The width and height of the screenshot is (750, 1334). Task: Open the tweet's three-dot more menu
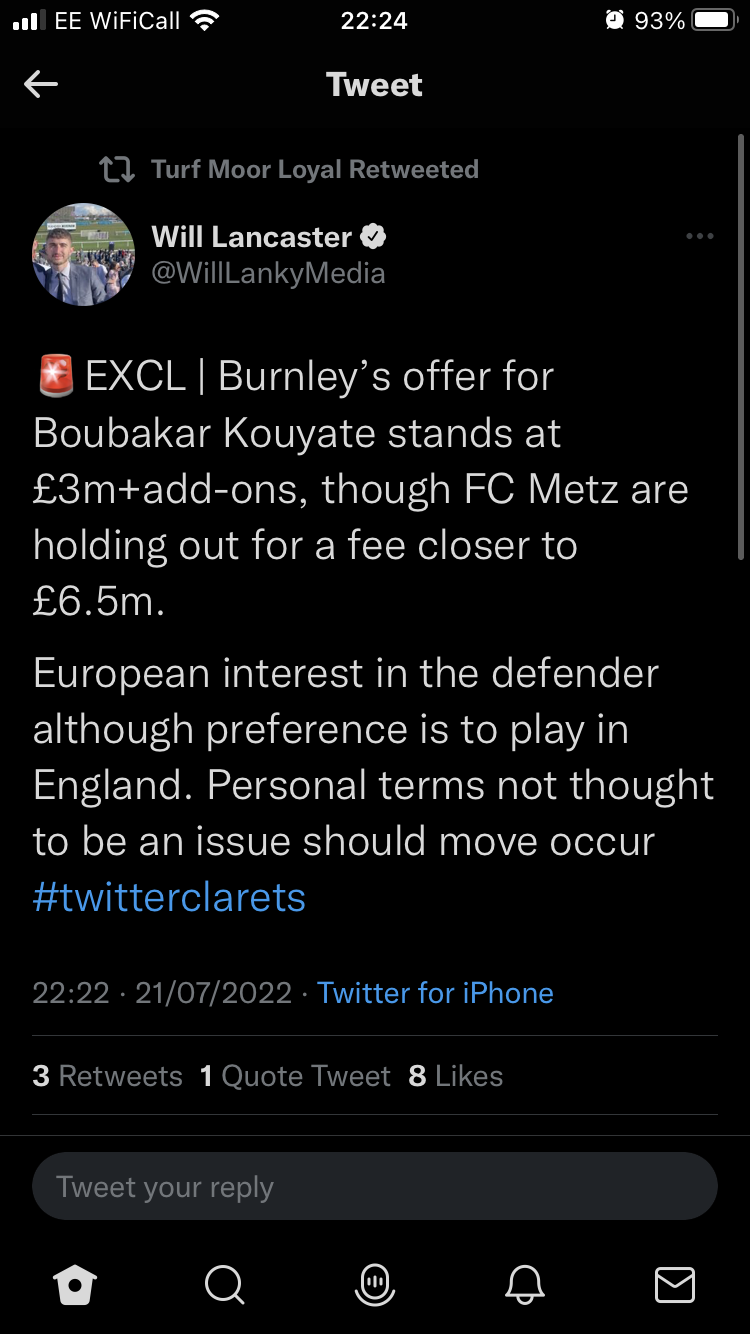click(699, 237)
